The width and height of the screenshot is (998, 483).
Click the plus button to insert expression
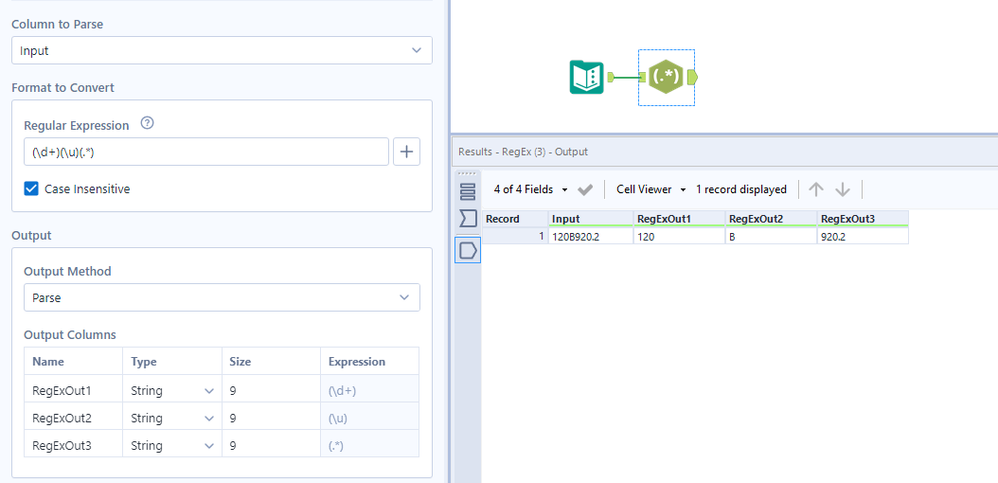tap(407, 151)
